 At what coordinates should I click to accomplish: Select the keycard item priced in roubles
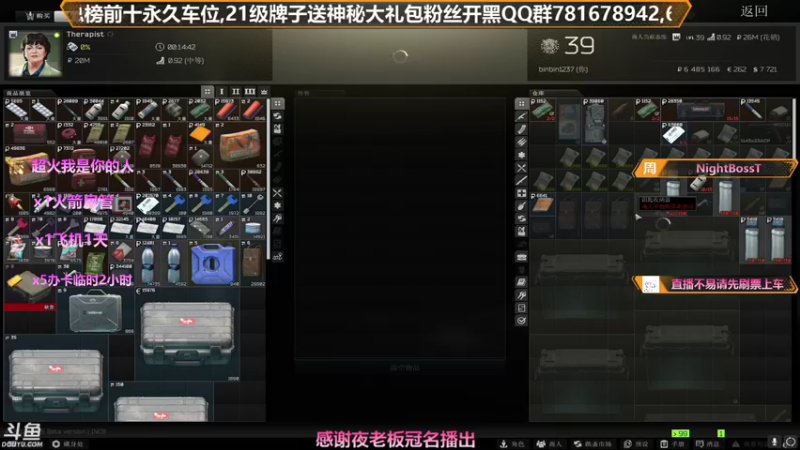pyautogui.click(x=147, y=204)
